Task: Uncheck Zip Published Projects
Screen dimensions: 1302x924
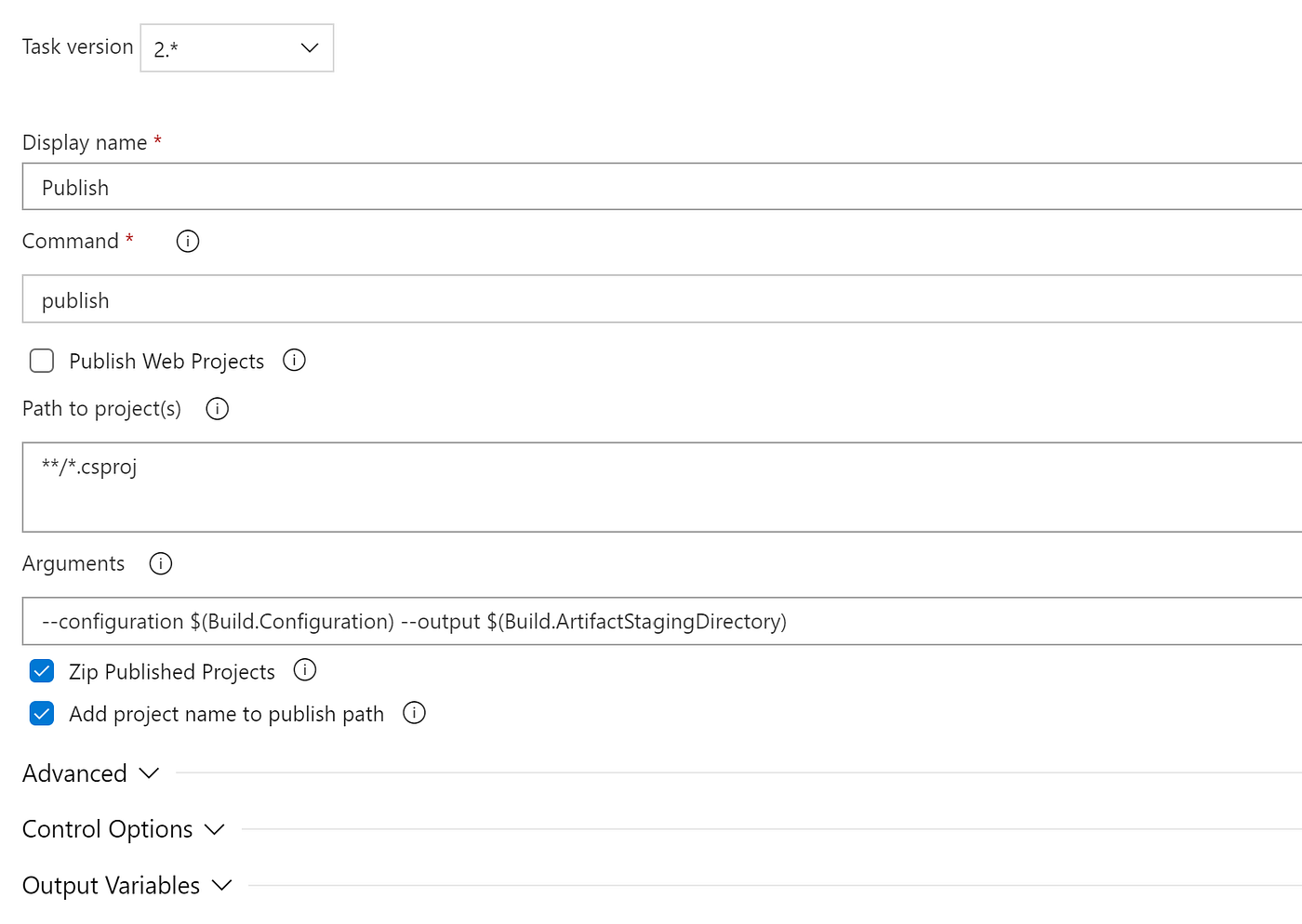Action: 42,671
